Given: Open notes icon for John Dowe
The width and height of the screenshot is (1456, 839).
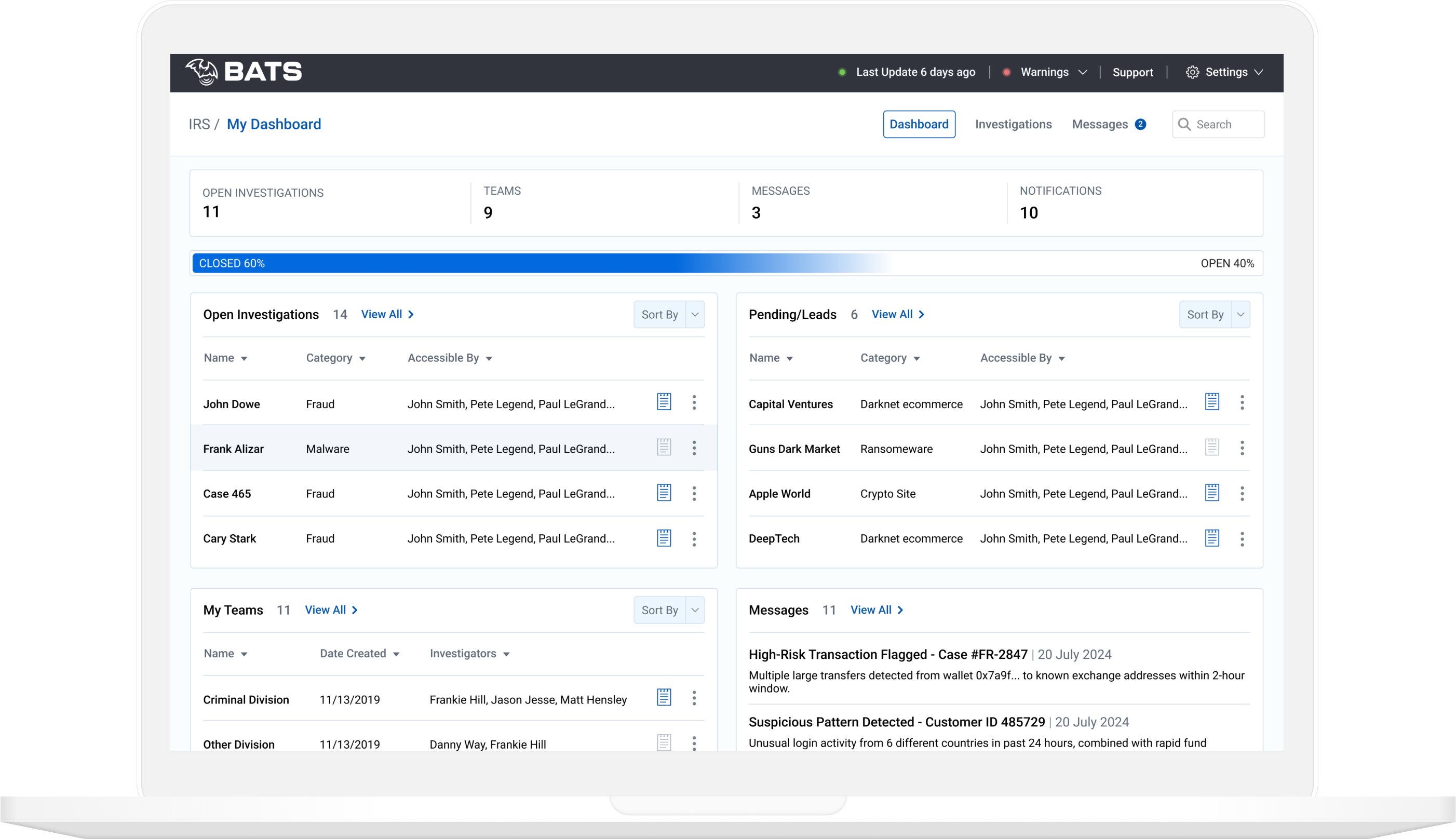Looking at the screenshot, I should (664, 402).
